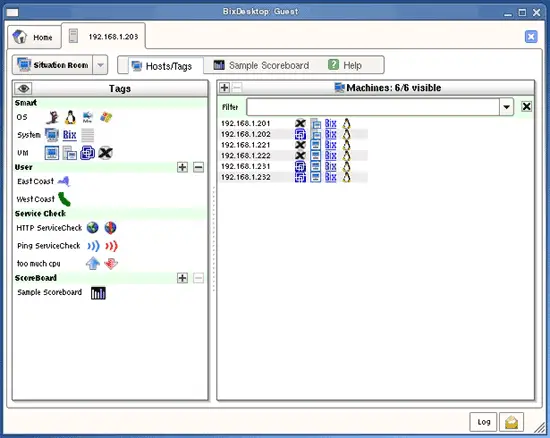Viewport: 550px width, 438px height.
Task: Expand the Situation Room dropdown arrow
Action: pos(100,65)
